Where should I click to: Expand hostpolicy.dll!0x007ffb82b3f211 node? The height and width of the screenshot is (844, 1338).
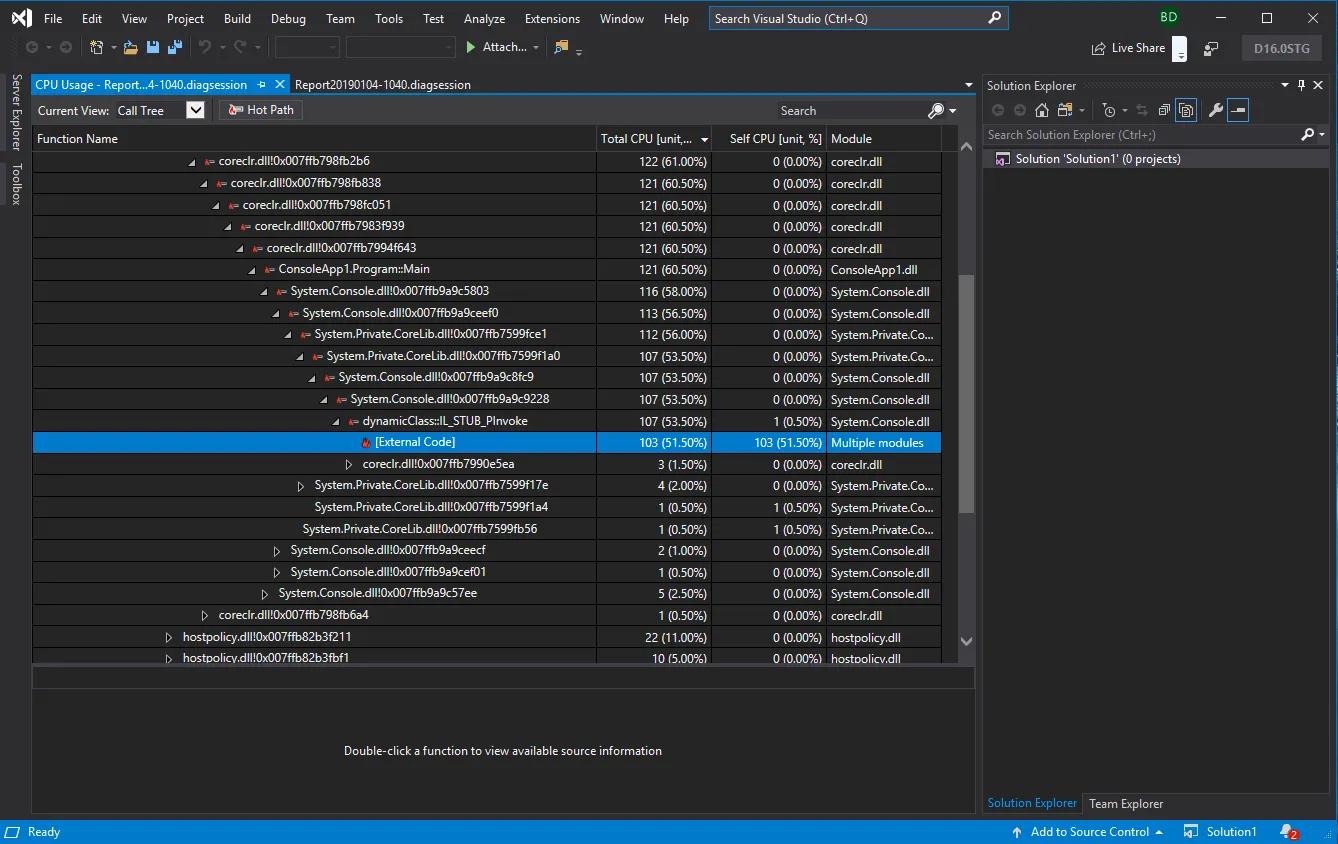(169, 637)
